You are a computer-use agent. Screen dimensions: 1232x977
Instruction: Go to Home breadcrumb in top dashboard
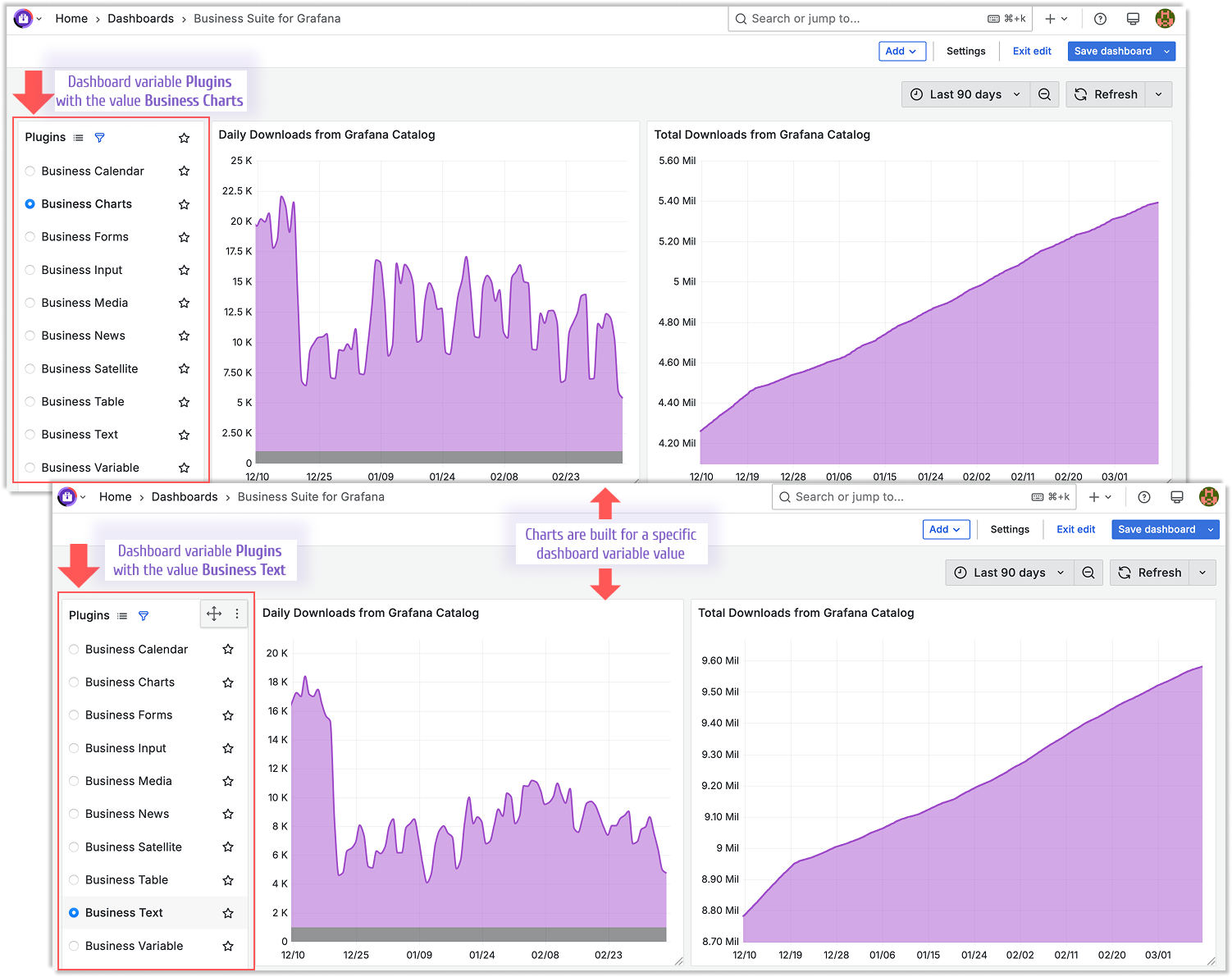tap(71, 18)
